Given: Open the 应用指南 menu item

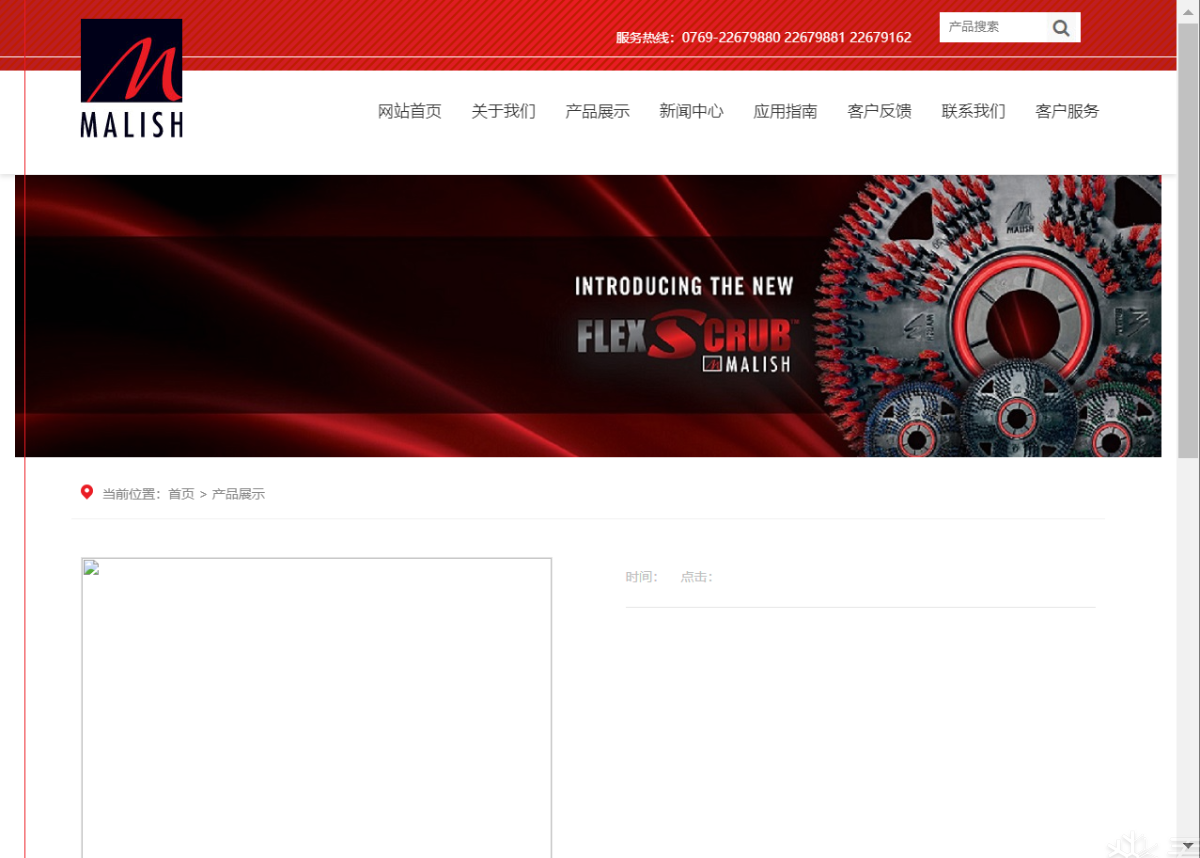Looking at the screenshot, I should point(786,111).
